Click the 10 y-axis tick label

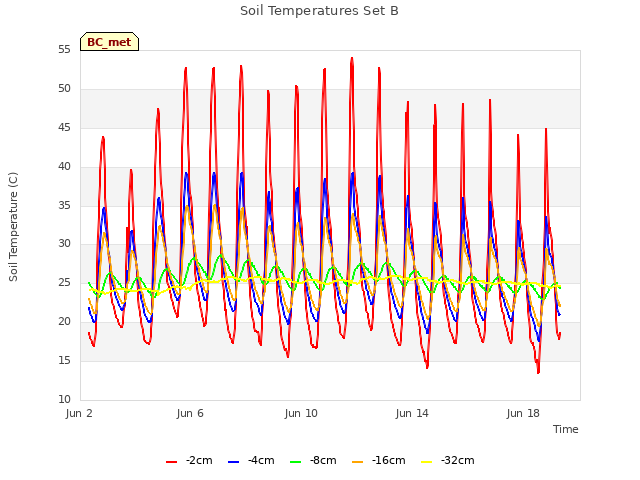(x=64, y=399)
